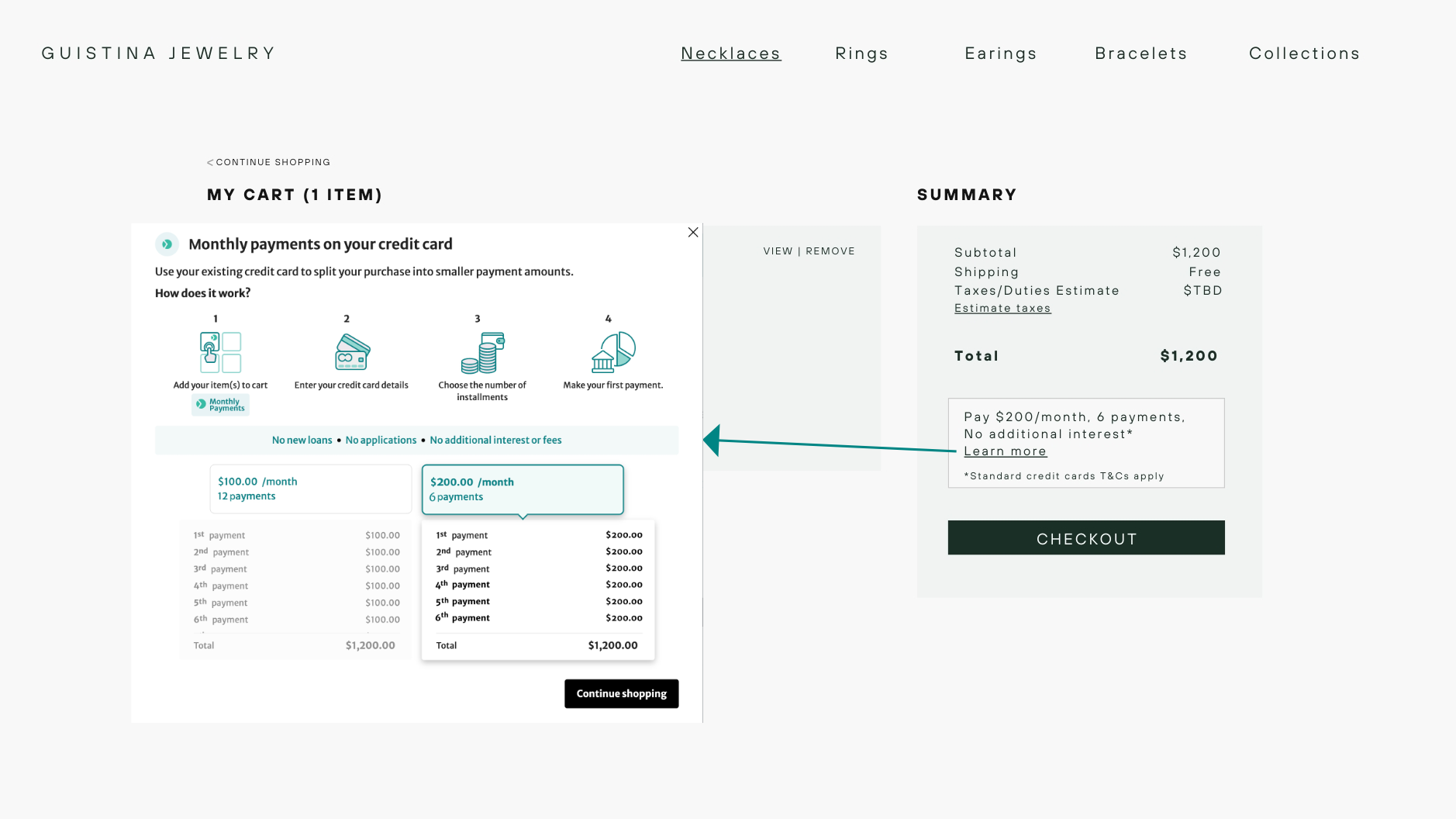The width and height of the screenshot is (1456, 819).
Task: Click the Total $1,200 amount in summary
Action: pos(1189,356)
